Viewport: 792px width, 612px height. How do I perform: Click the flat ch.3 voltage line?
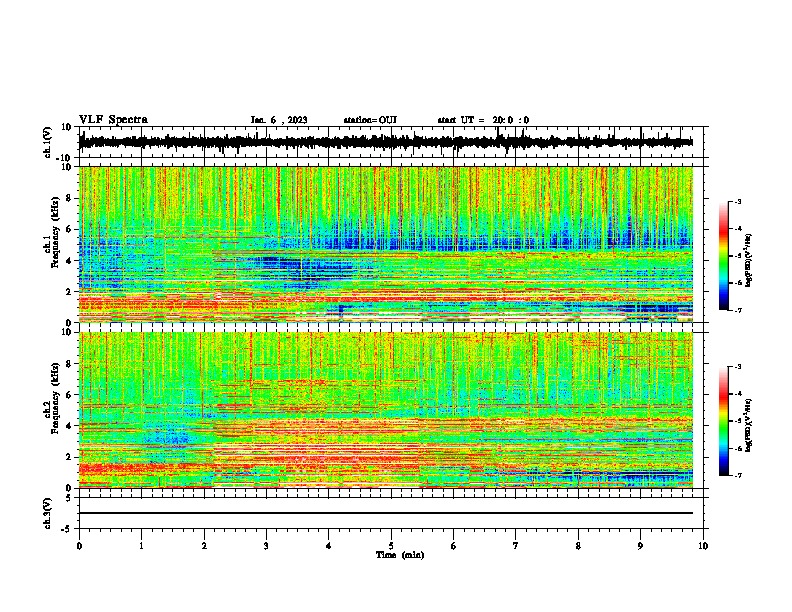tap(386, 513)
